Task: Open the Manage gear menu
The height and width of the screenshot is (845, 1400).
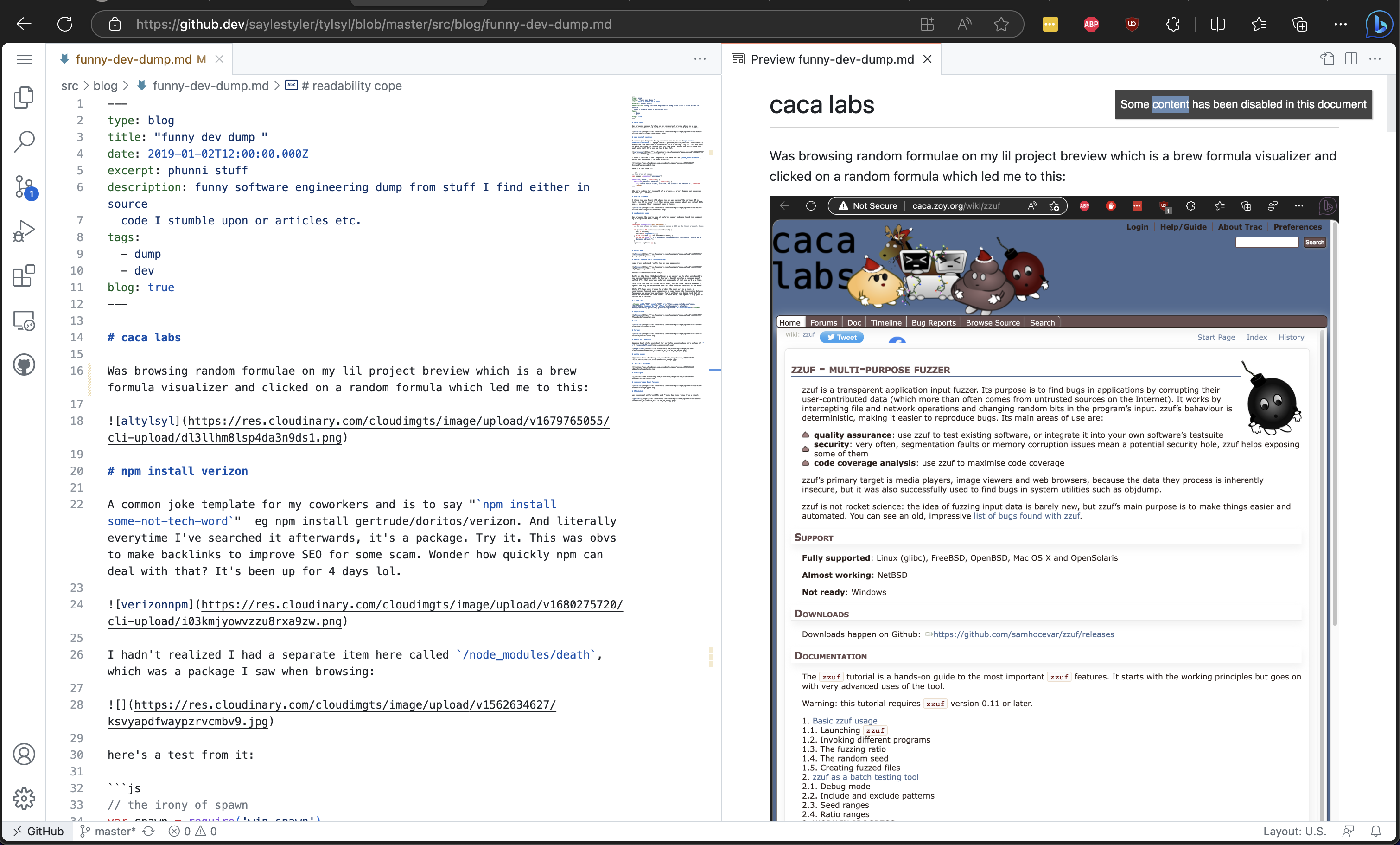Action: point(24,799)
